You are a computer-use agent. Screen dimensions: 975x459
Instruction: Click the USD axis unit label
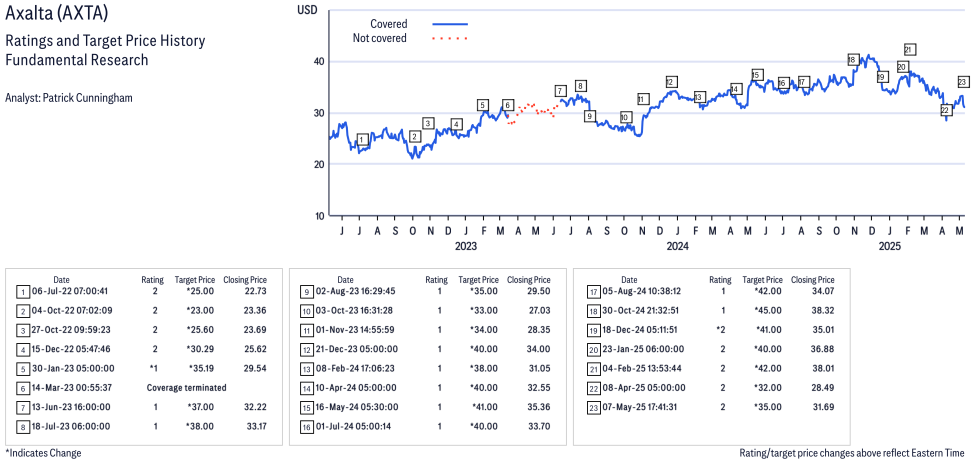click(307, 9)
